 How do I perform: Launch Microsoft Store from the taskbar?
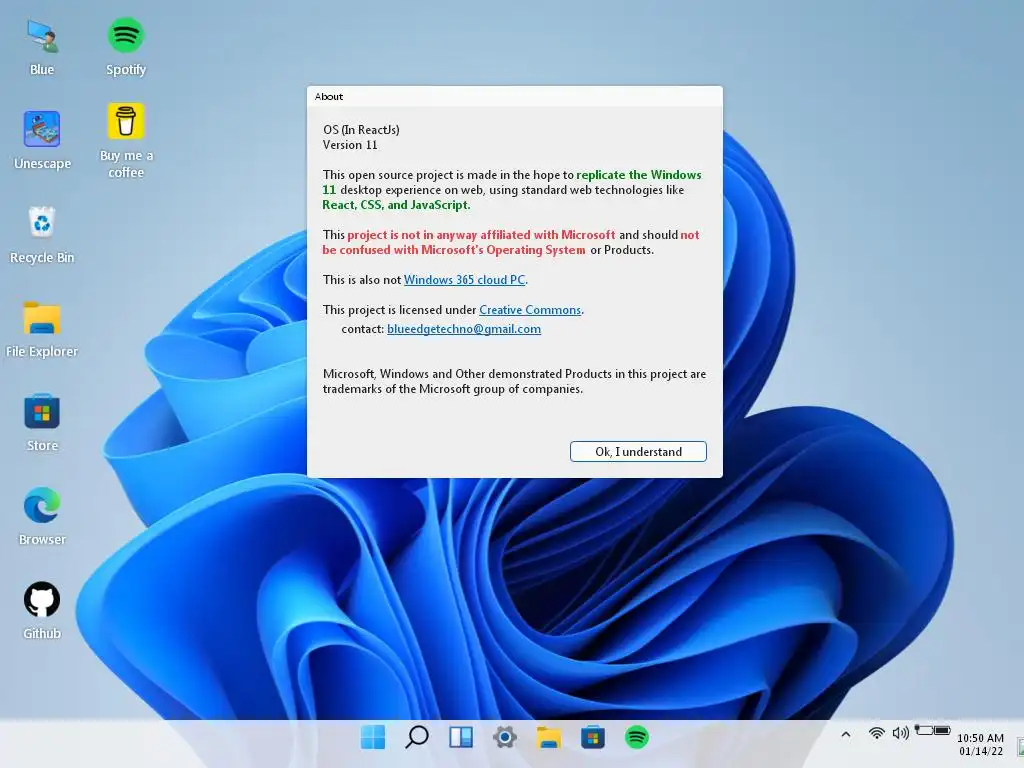tap(593, 737)
